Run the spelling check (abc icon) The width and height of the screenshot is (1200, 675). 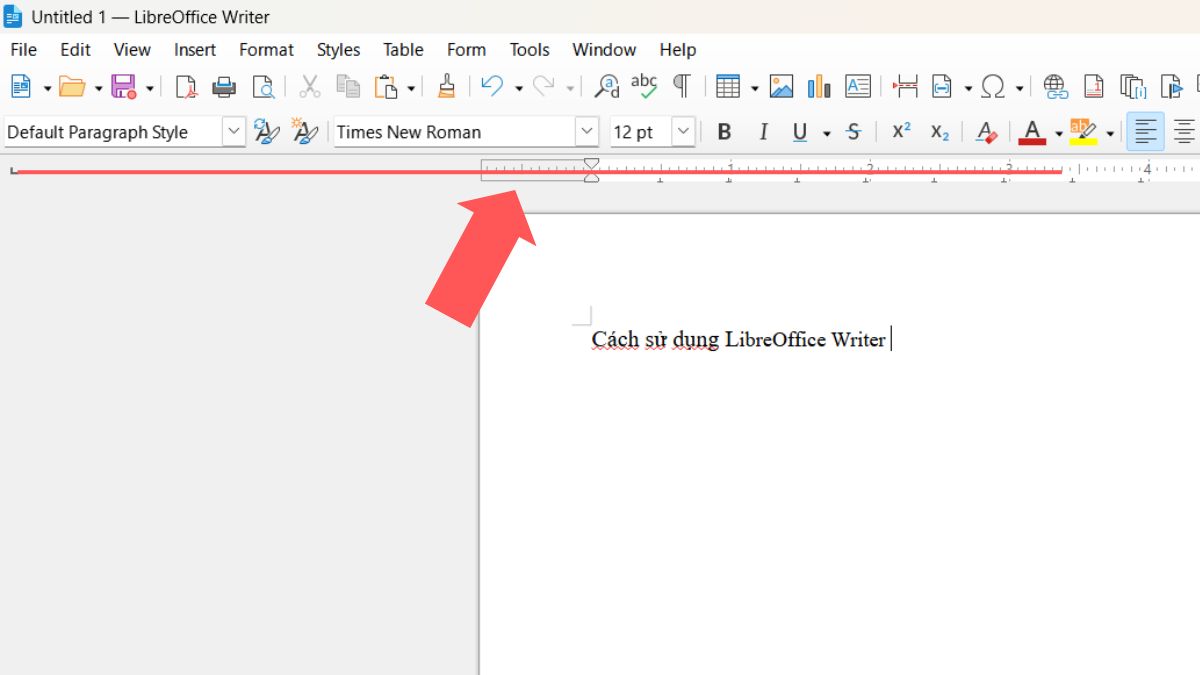(644, 86)
